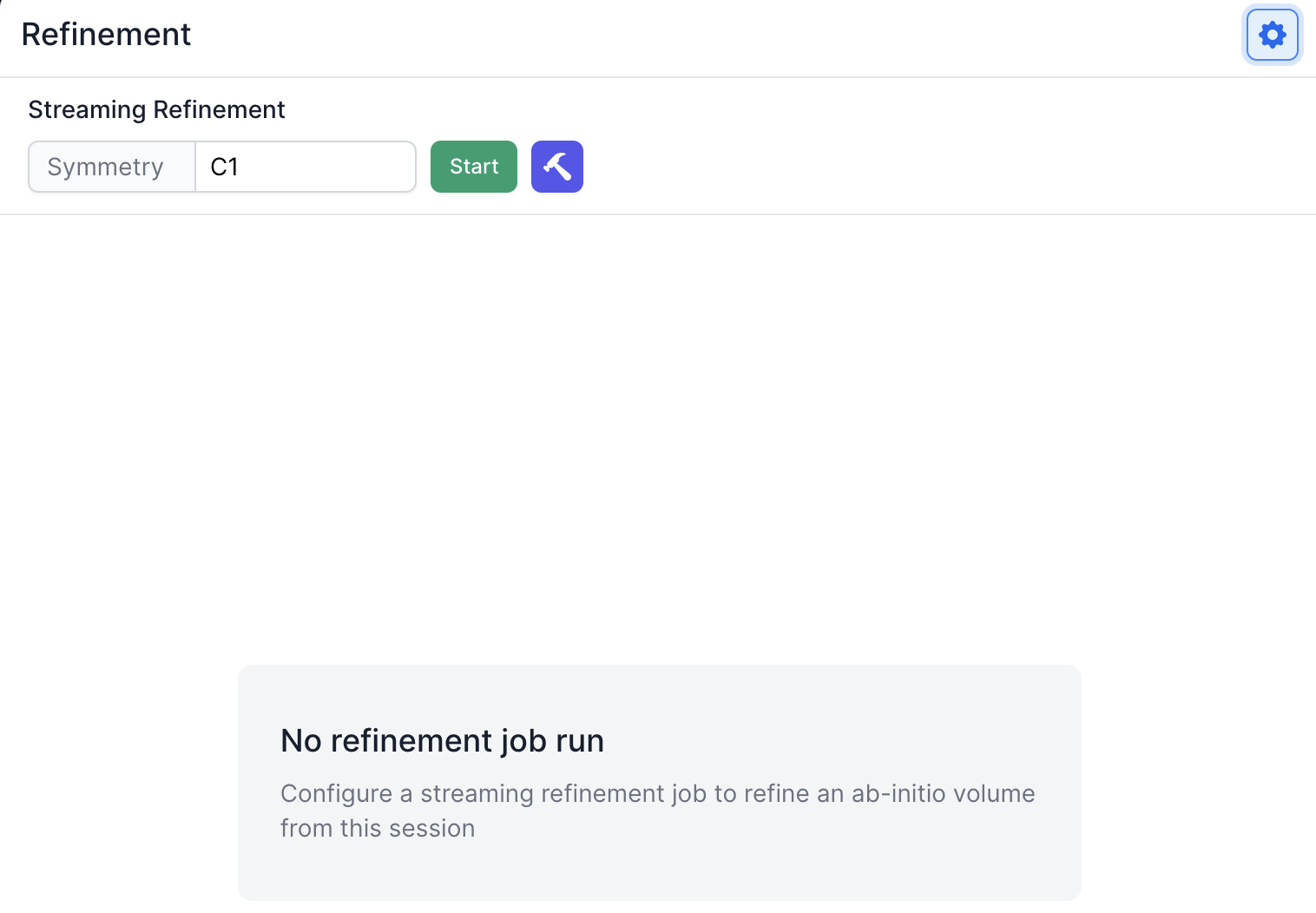The width and height of the screenshot is (1316, 913).
Task: Focus the Symmetry input containing C1
Action: tap(306, 167)
